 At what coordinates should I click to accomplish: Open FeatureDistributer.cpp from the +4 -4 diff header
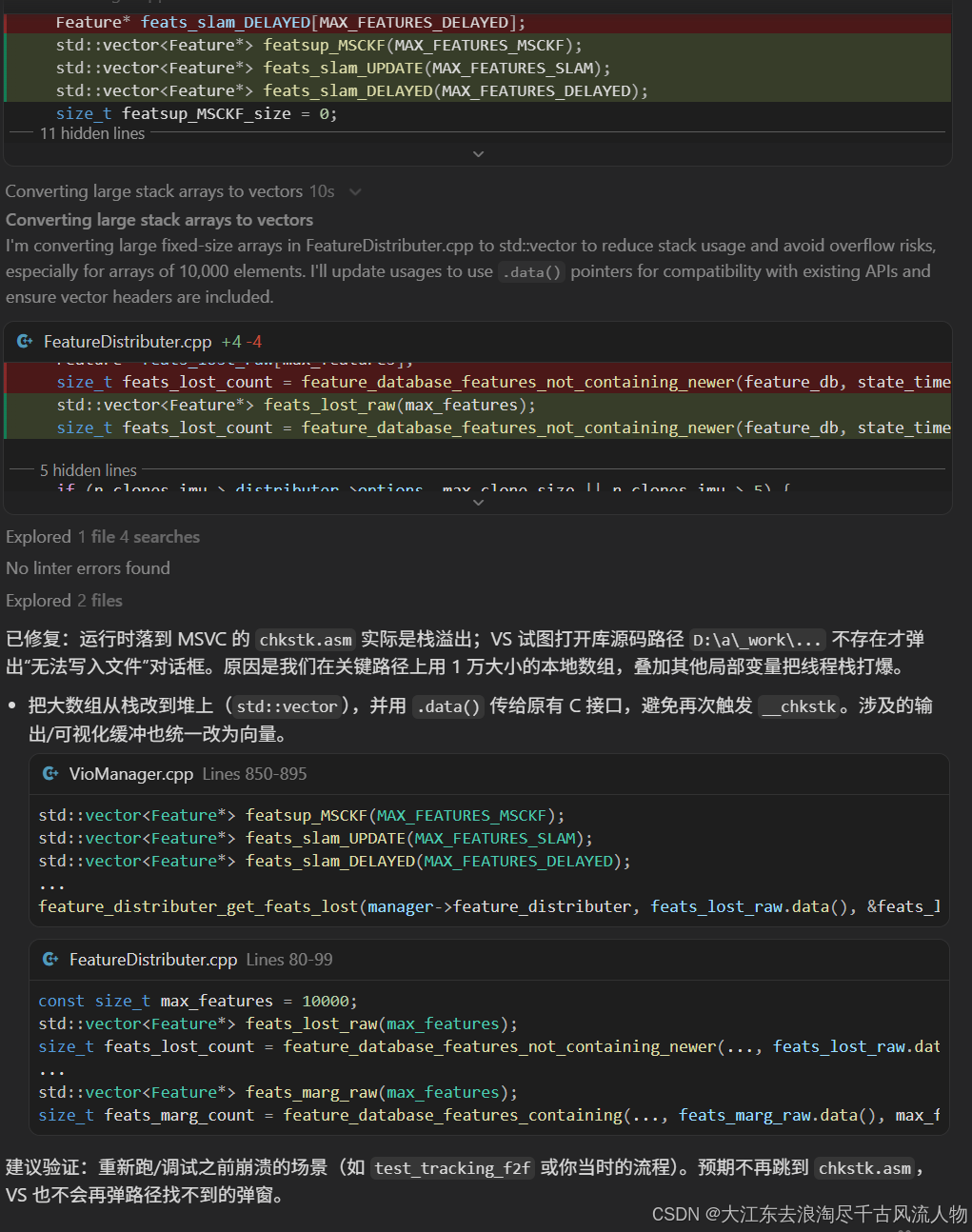[x=128, y=342]
